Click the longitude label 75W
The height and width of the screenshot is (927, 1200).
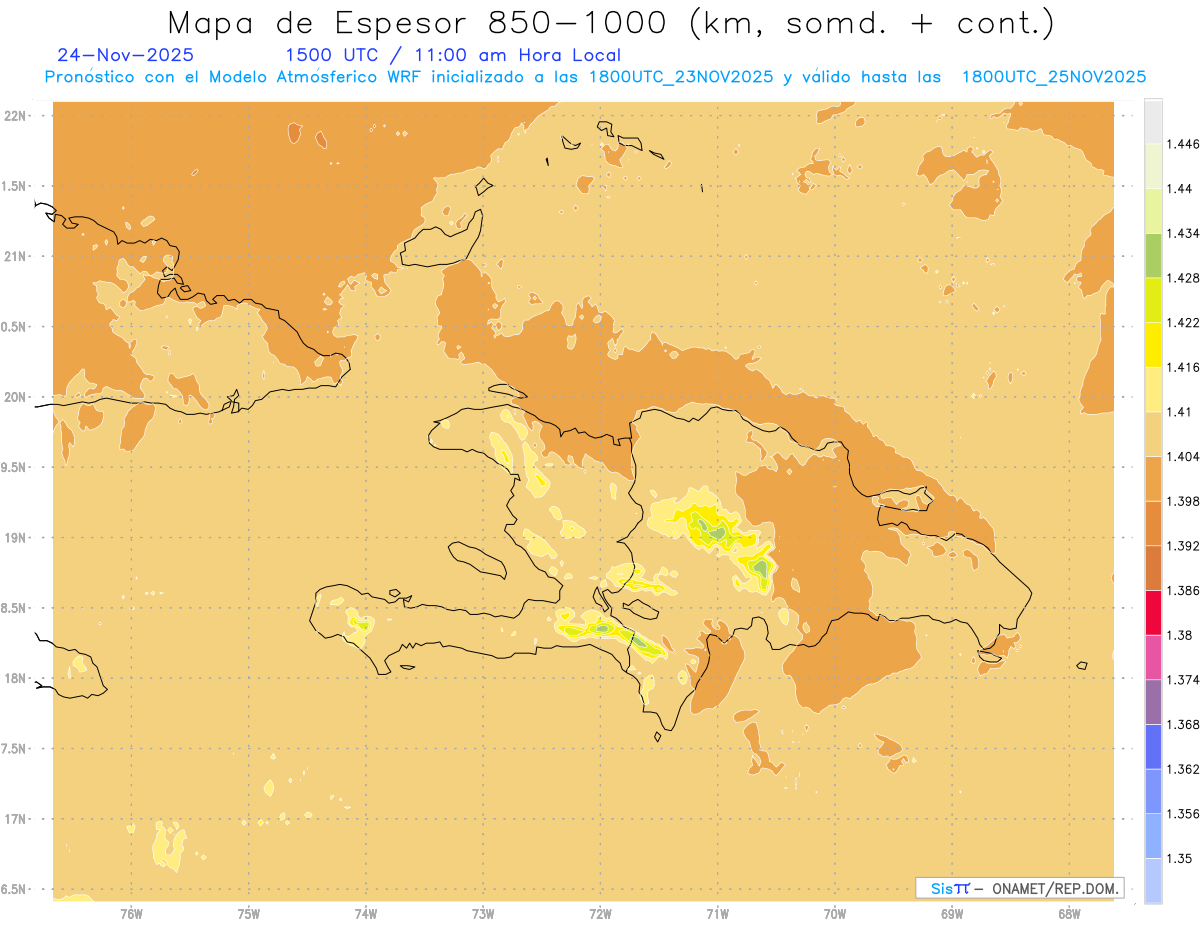249,914
